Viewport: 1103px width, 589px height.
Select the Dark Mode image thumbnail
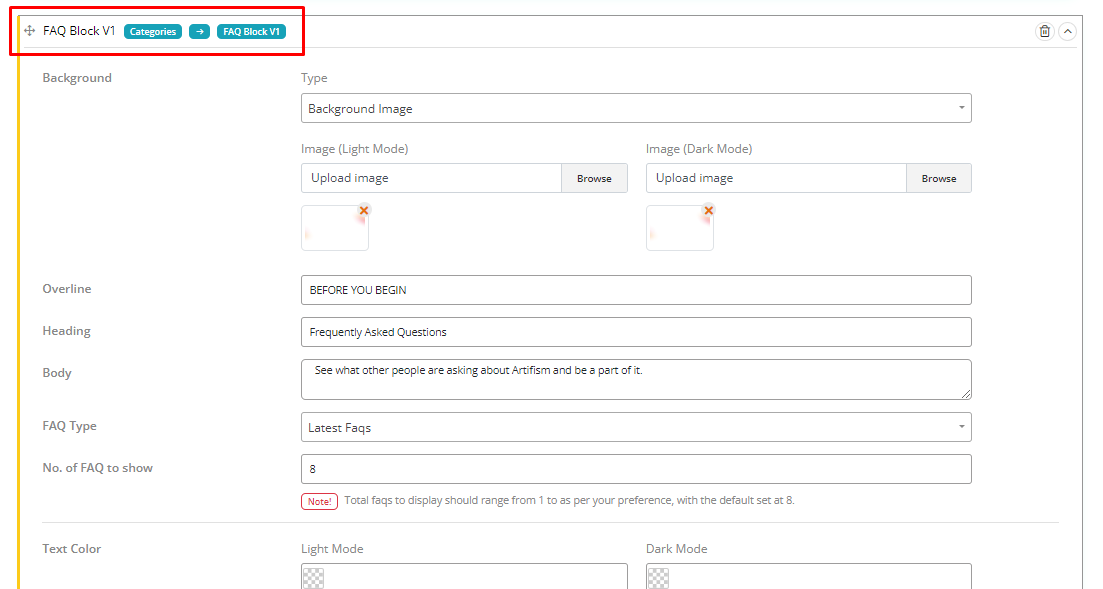pos(679,229)
